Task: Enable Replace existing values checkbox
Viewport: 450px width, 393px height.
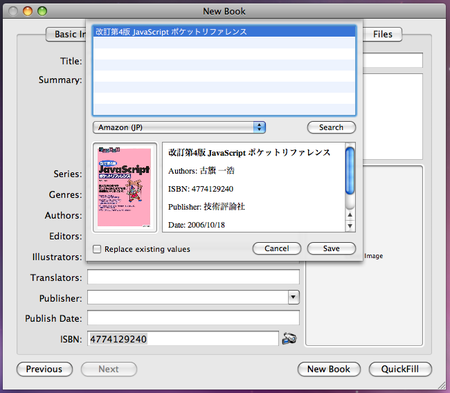Action: (x=97, y=249)
